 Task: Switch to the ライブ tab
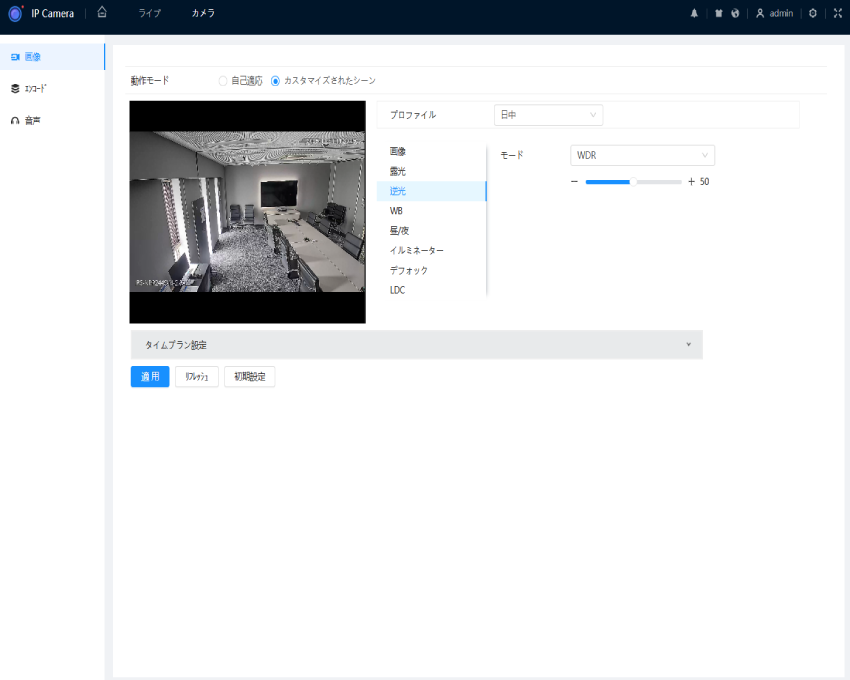click(x=150, y=13)
